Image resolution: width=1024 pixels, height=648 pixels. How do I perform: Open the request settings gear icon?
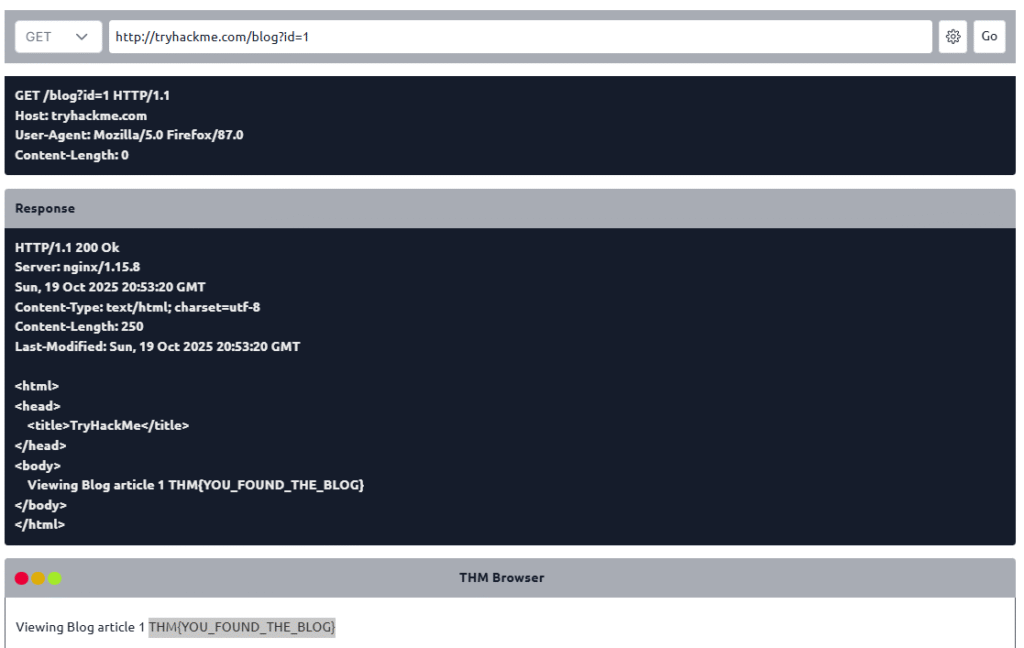coord(953,36)
